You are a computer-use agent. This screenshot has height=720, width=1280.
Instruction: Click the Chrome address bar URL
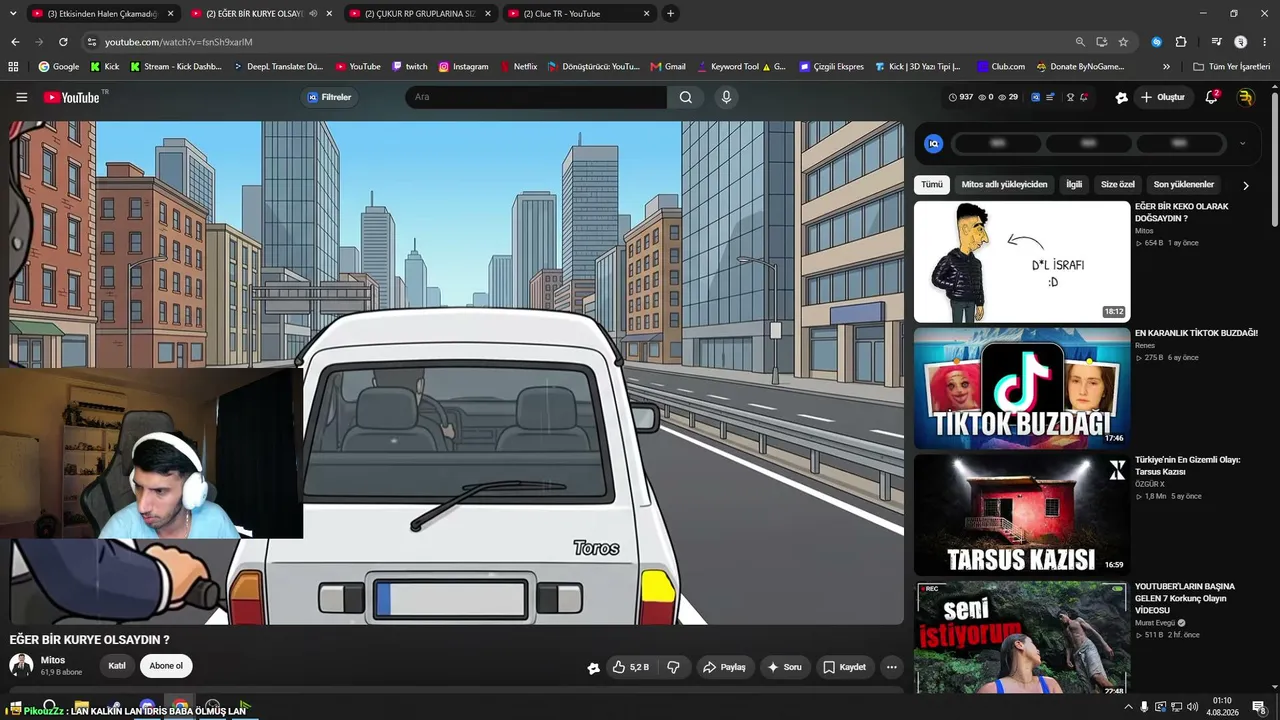[179, 42]
